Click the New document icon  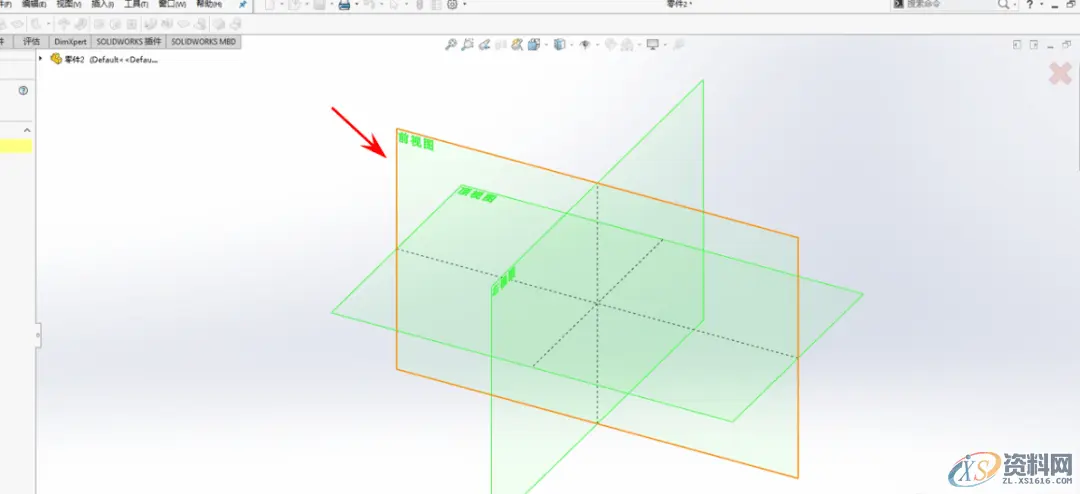click(x=270, y=4)
